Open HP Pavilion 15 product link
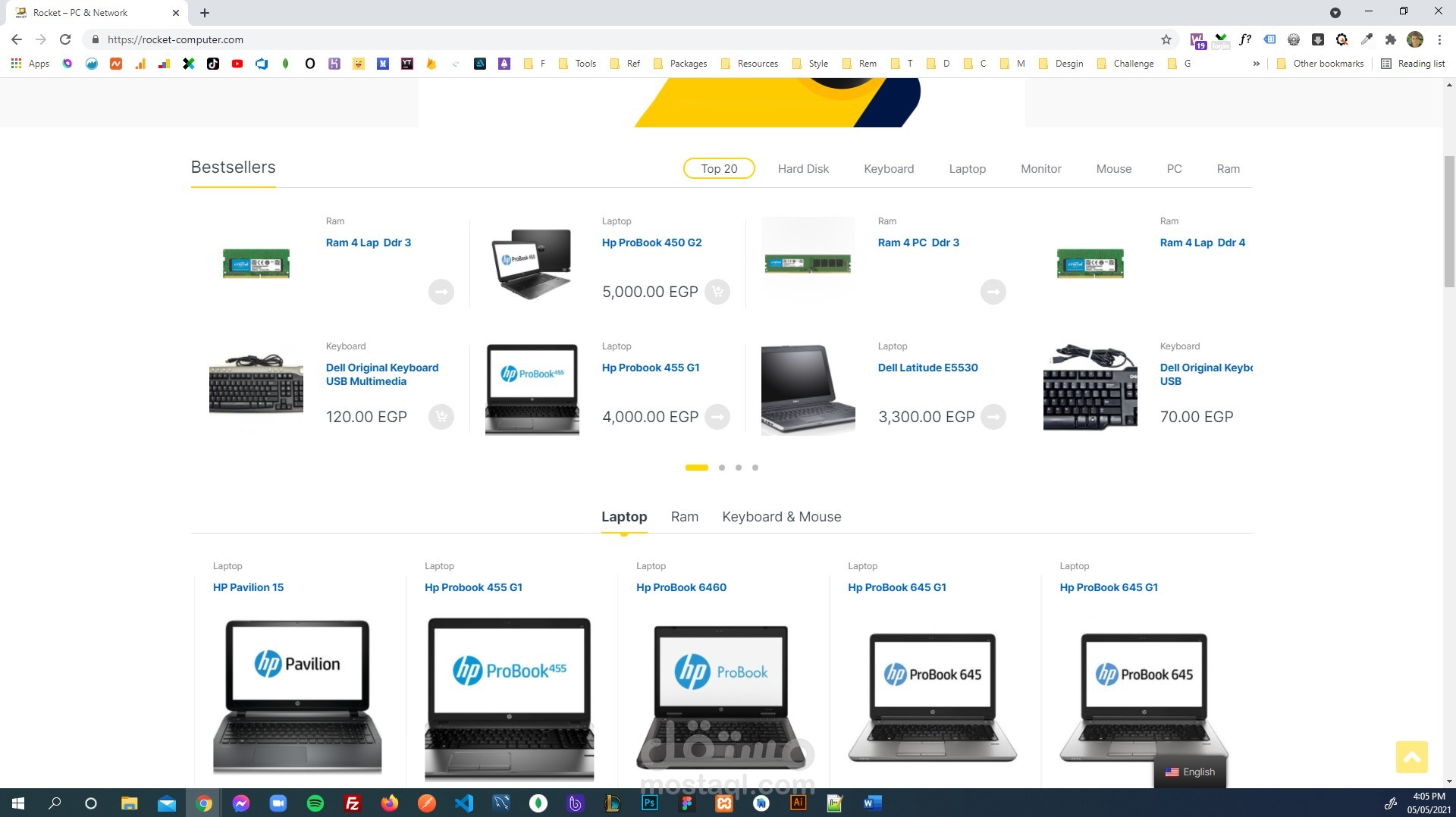This screenshot has width=1456, height=817. tap(248, 587)
